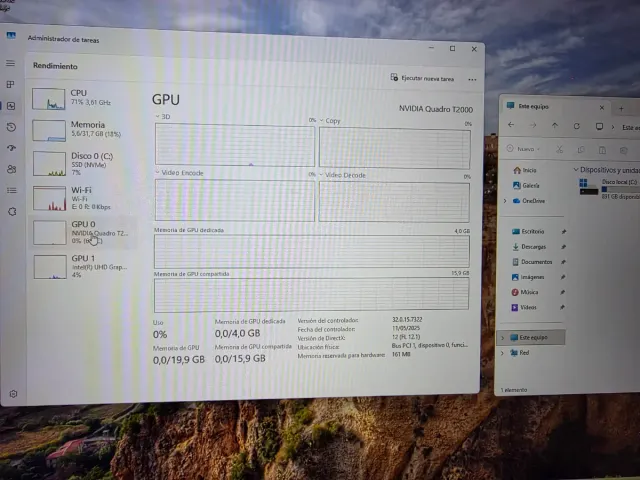Image resolution: width=640 pixels, height=480 pixels.
Task: Open Descargas folder in File Explorer sidebar
Action: 533,246
